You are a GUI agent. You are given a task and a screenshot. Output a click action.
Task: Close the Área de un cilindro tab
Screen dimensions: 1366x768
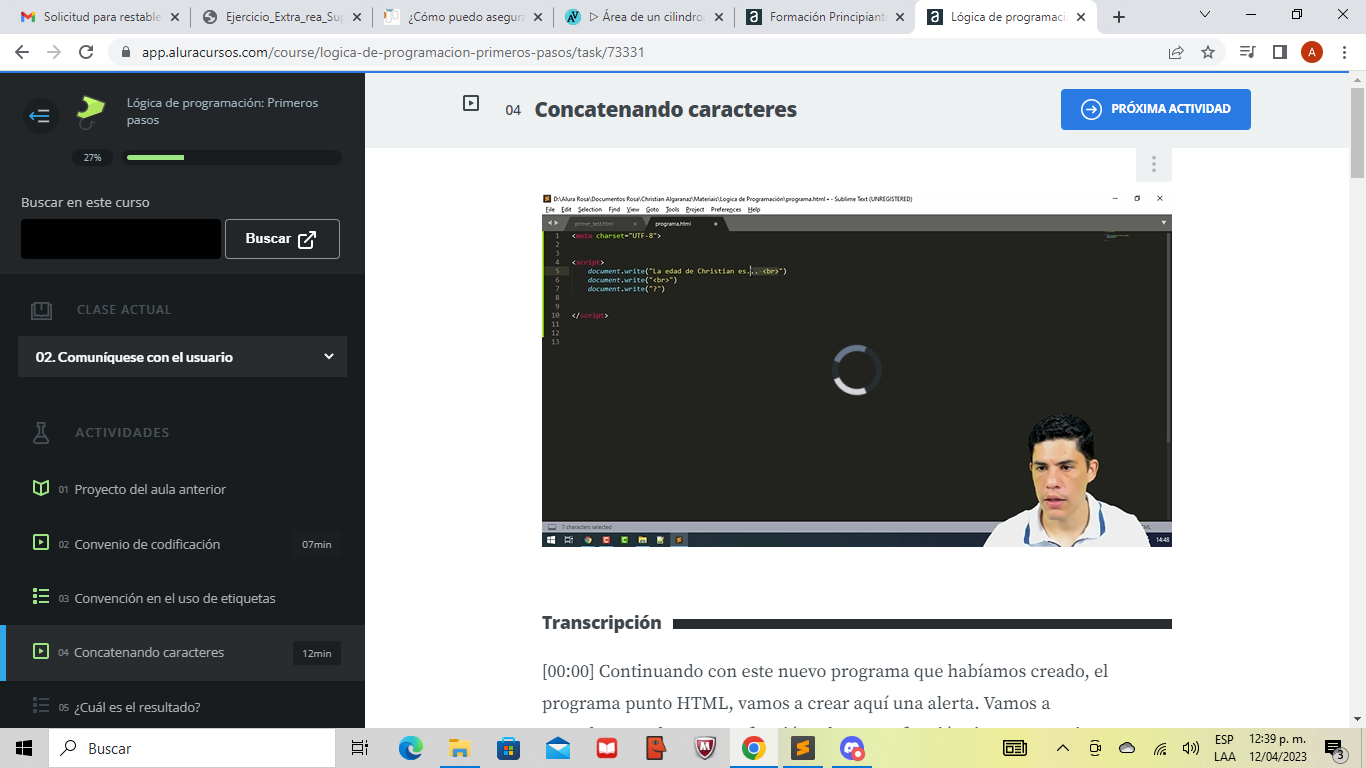(x=717, y=17)
